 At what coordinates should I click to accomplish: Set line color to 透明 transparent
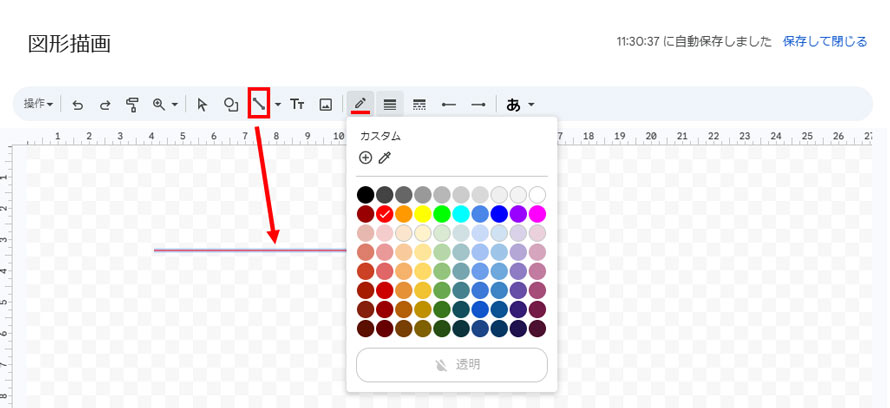[x=452, y=365]
